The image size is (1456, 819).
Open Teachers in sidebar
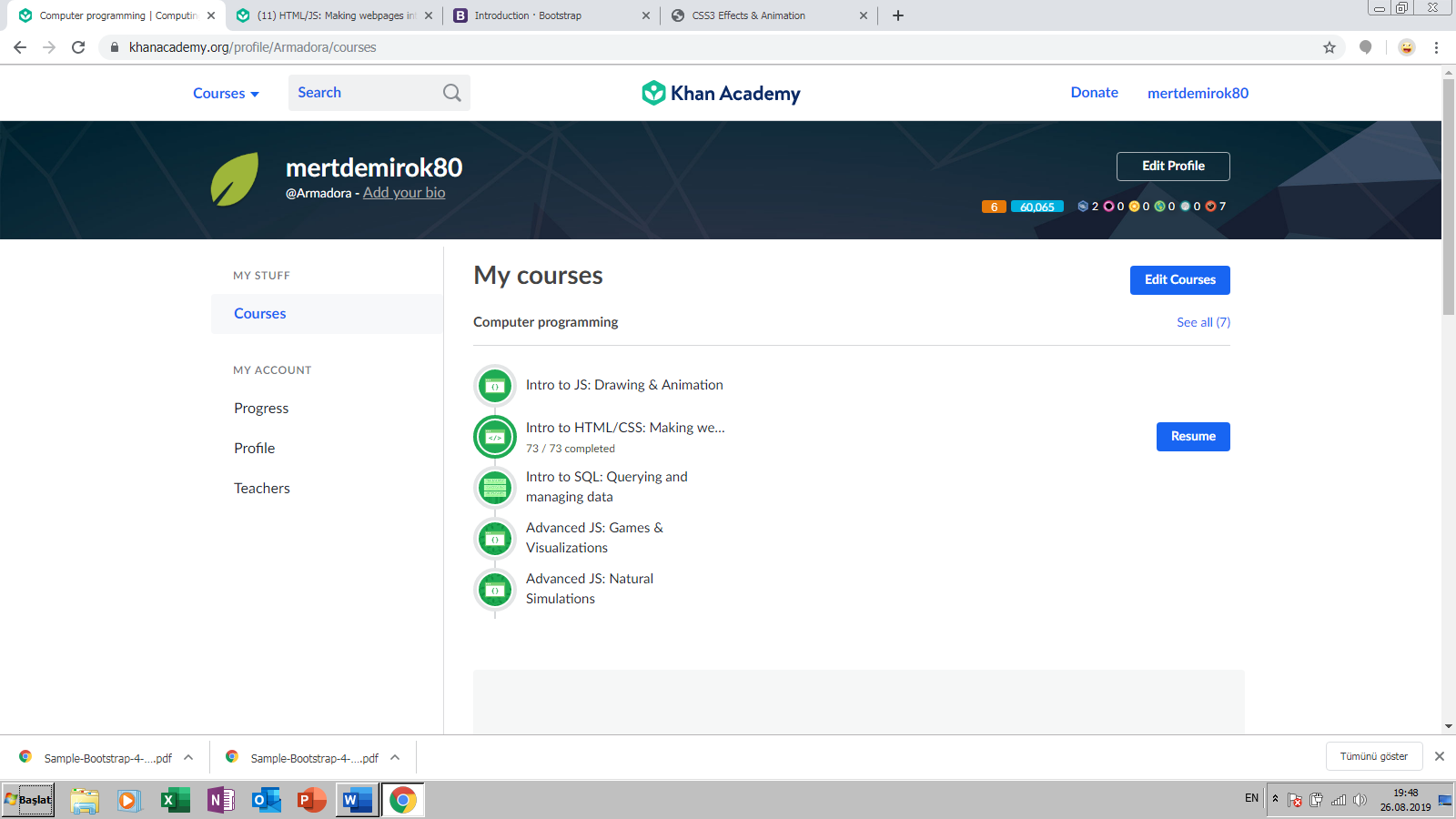tap(262, 489)
